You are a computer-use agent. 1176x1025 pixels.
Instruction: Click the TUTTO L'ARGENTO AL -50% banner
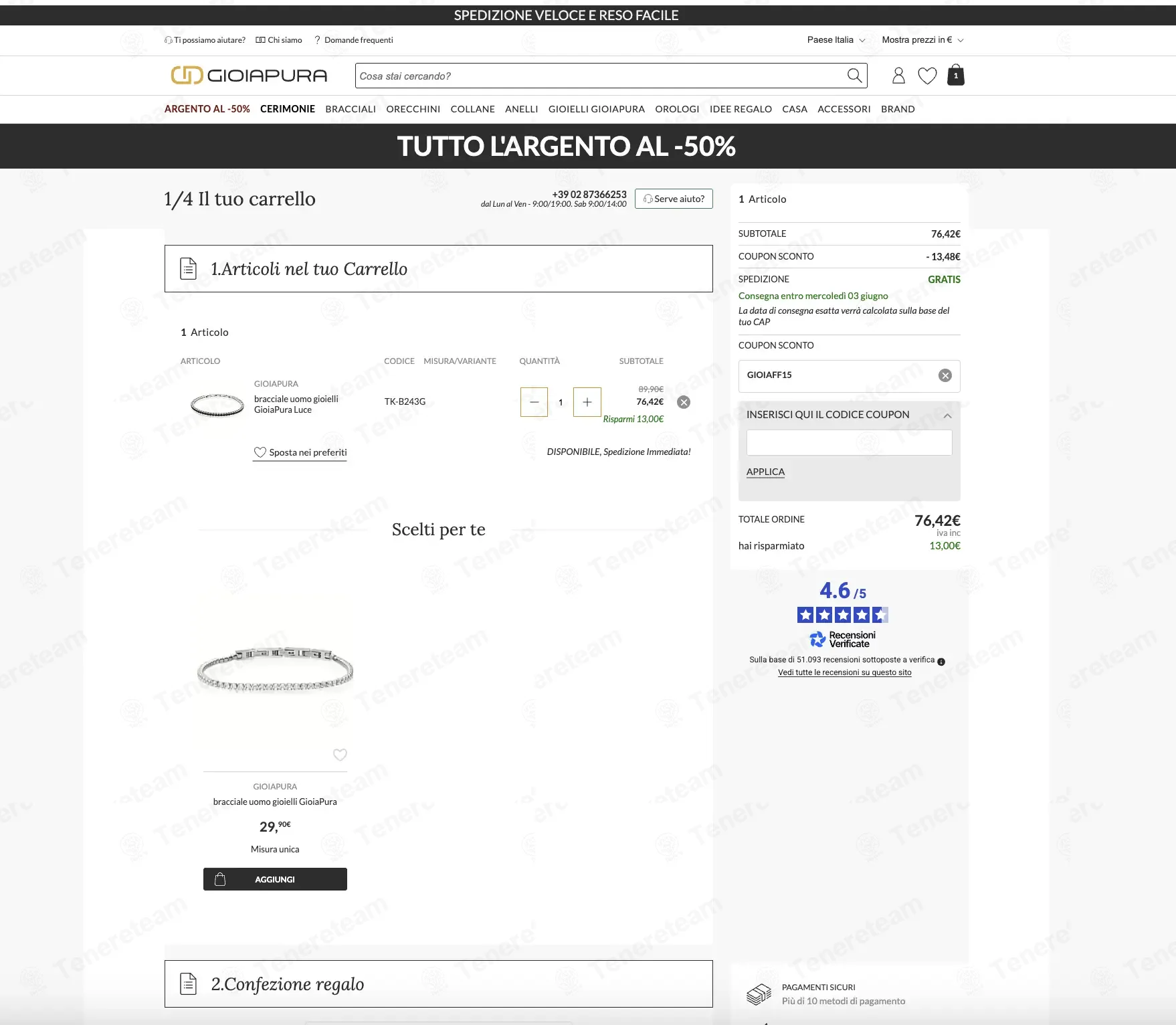coord(567,146)
